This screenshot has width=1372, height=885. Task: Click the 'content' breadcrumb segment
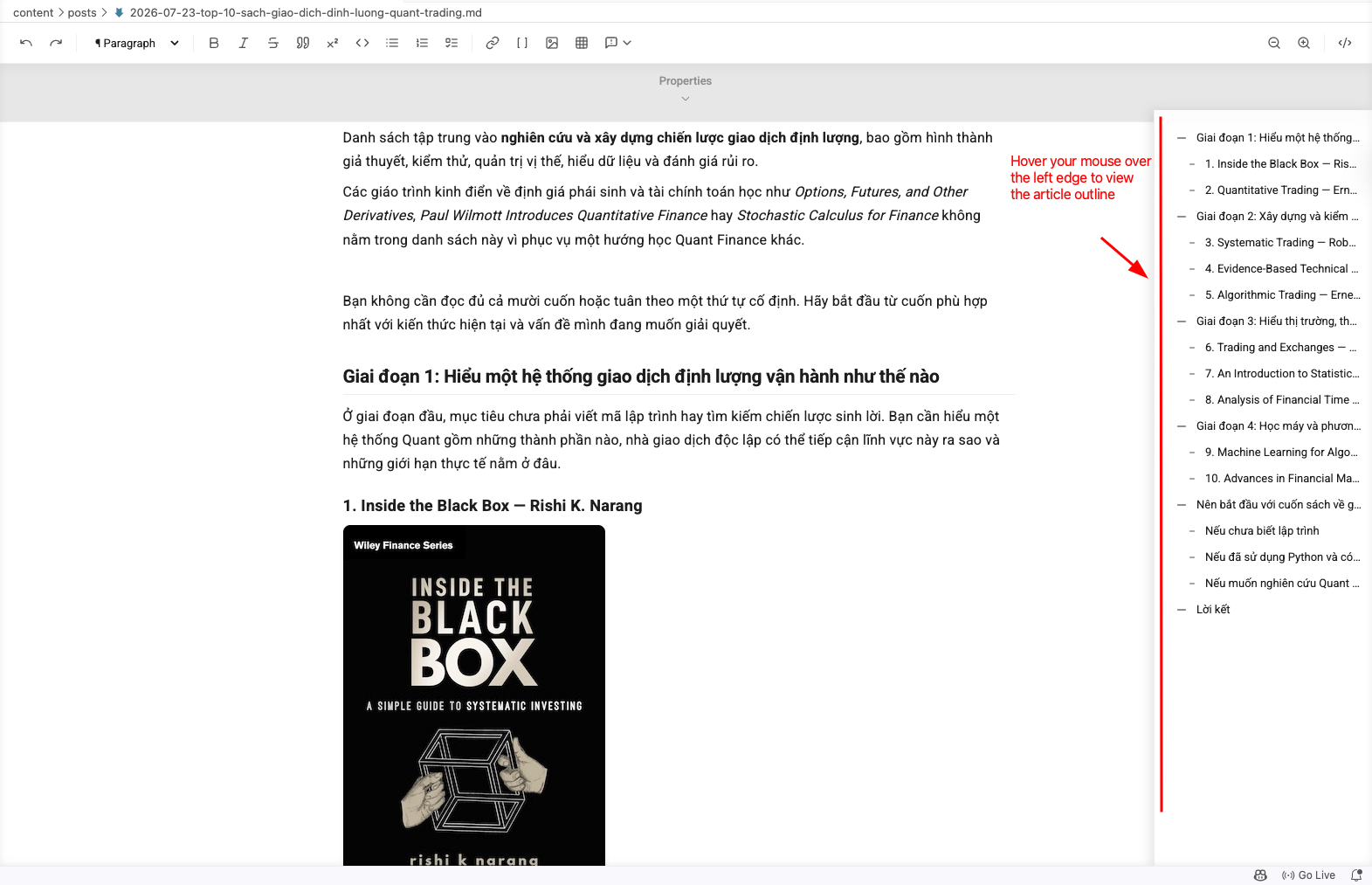click(33, 12)
